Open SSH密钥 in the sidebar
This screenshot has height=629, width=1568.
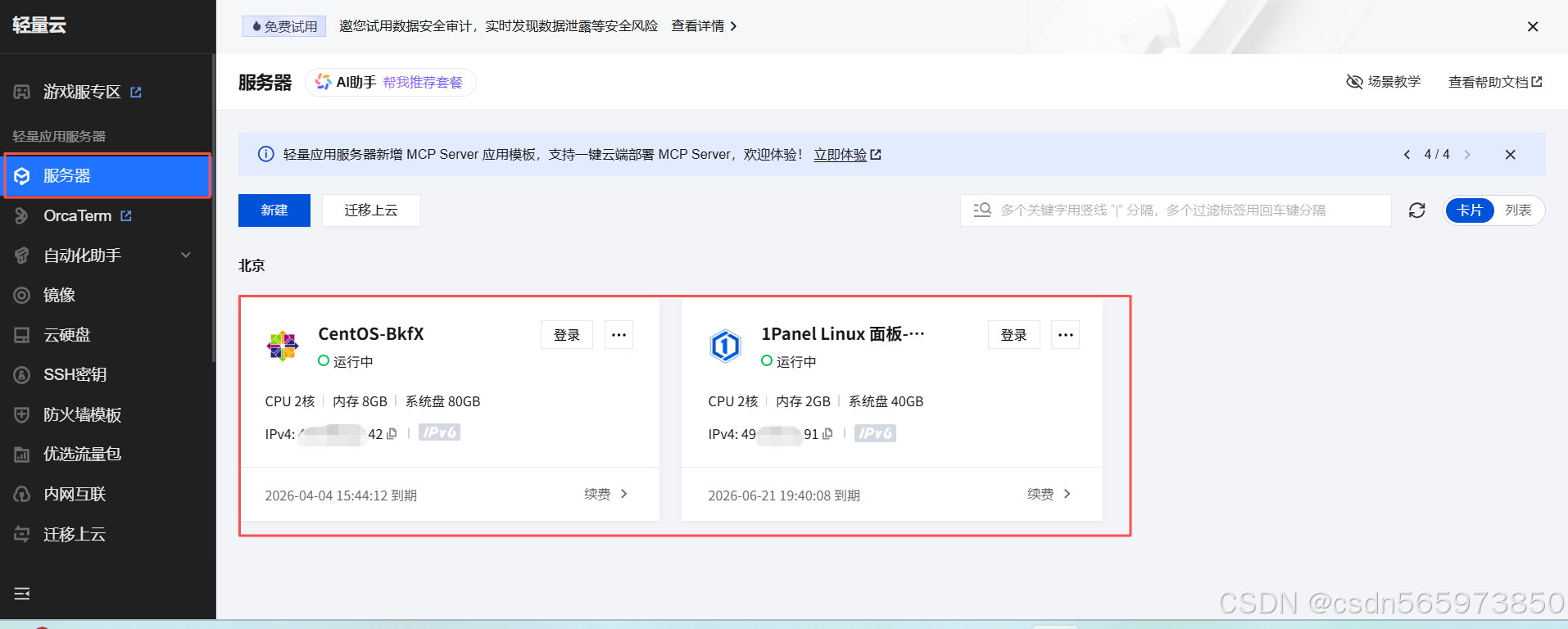coord(75,374)
